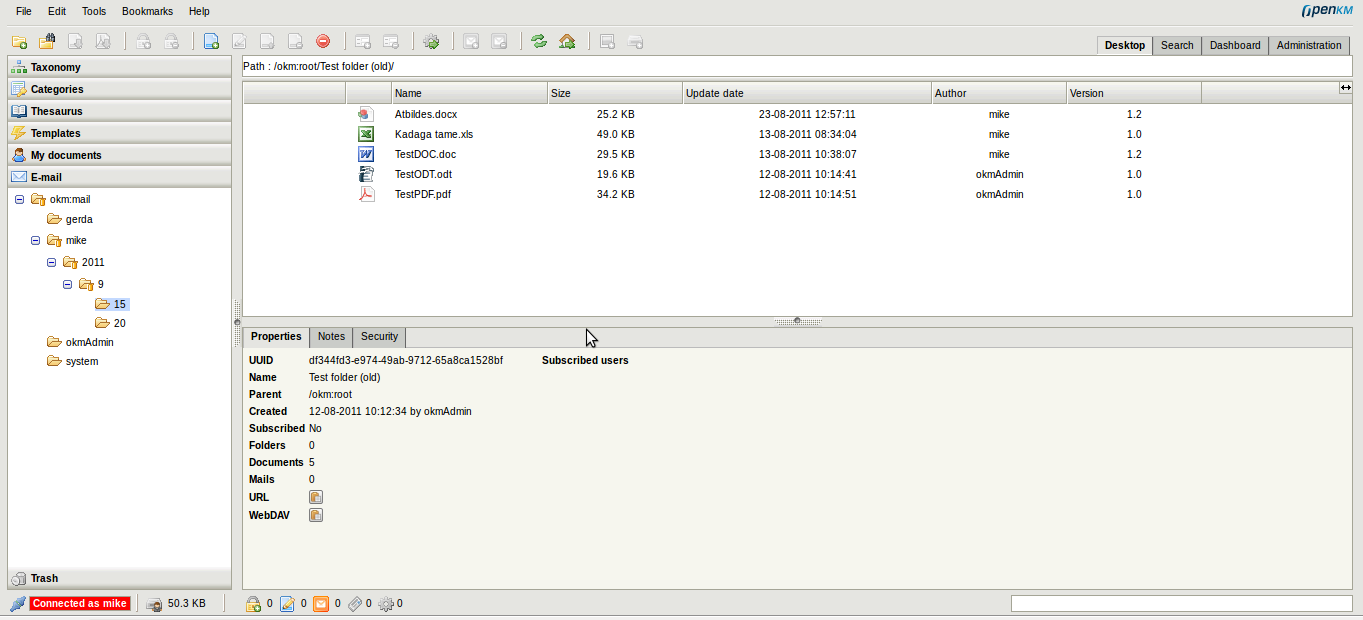Collapse the 2011 folder tree node
Image resolution: width=1363 pixels, height=620 pixels.
click(52, 263)
